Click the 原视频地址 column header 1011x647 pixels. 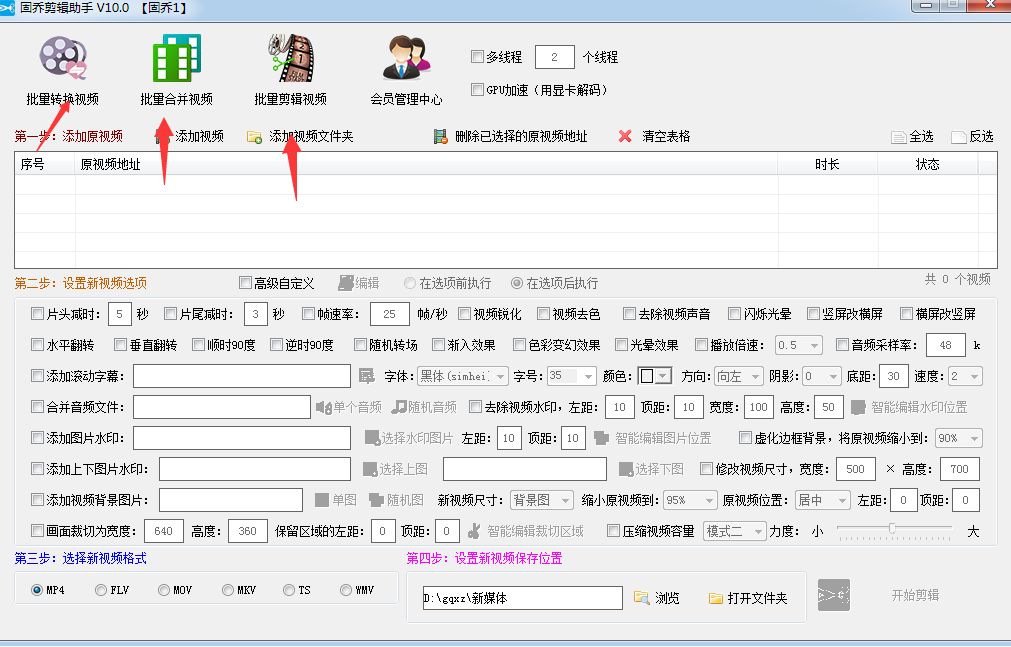[426, 164]
